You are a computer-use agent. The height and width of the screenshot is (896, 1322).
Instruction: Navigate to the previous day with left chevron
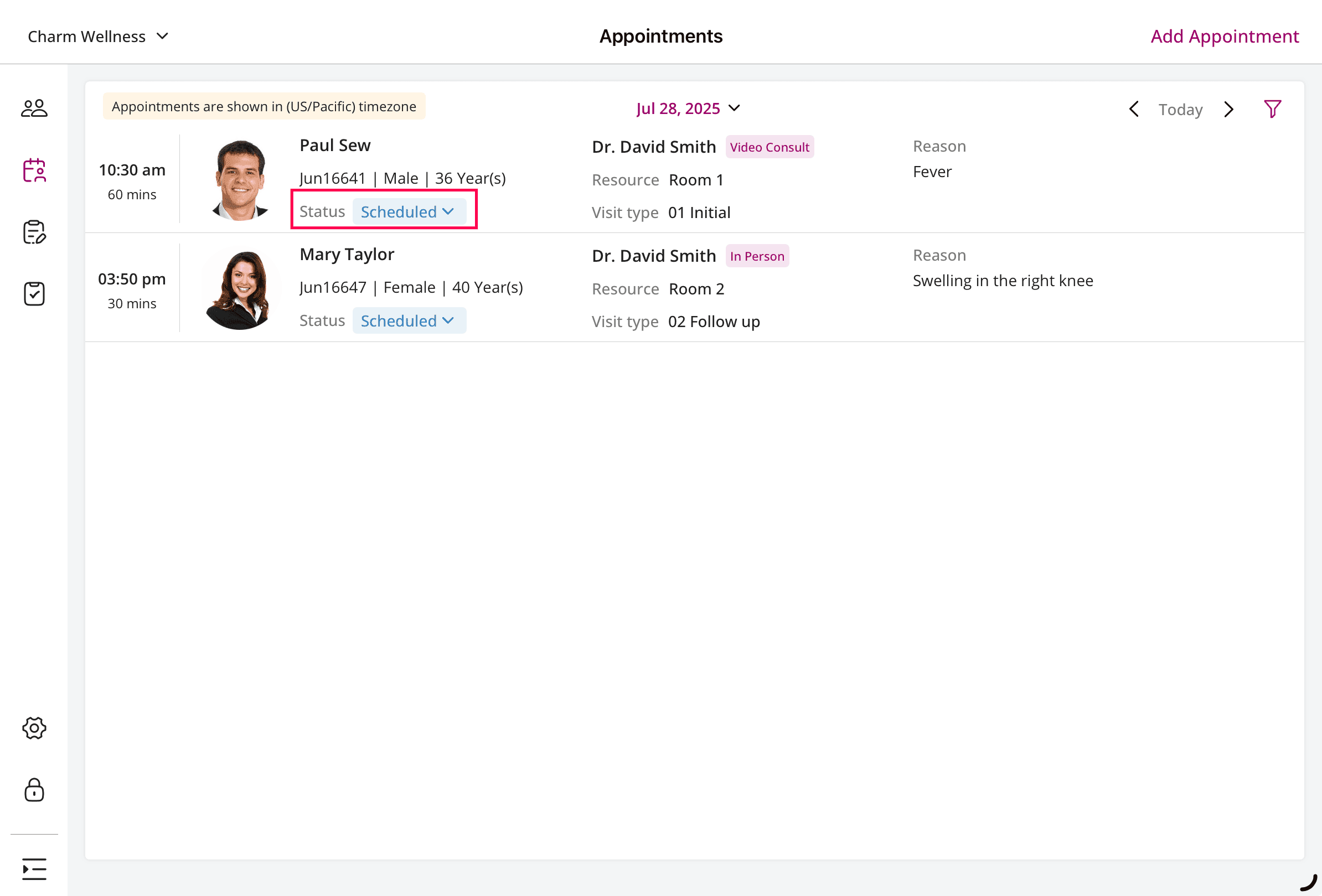tap(1134, 109)
